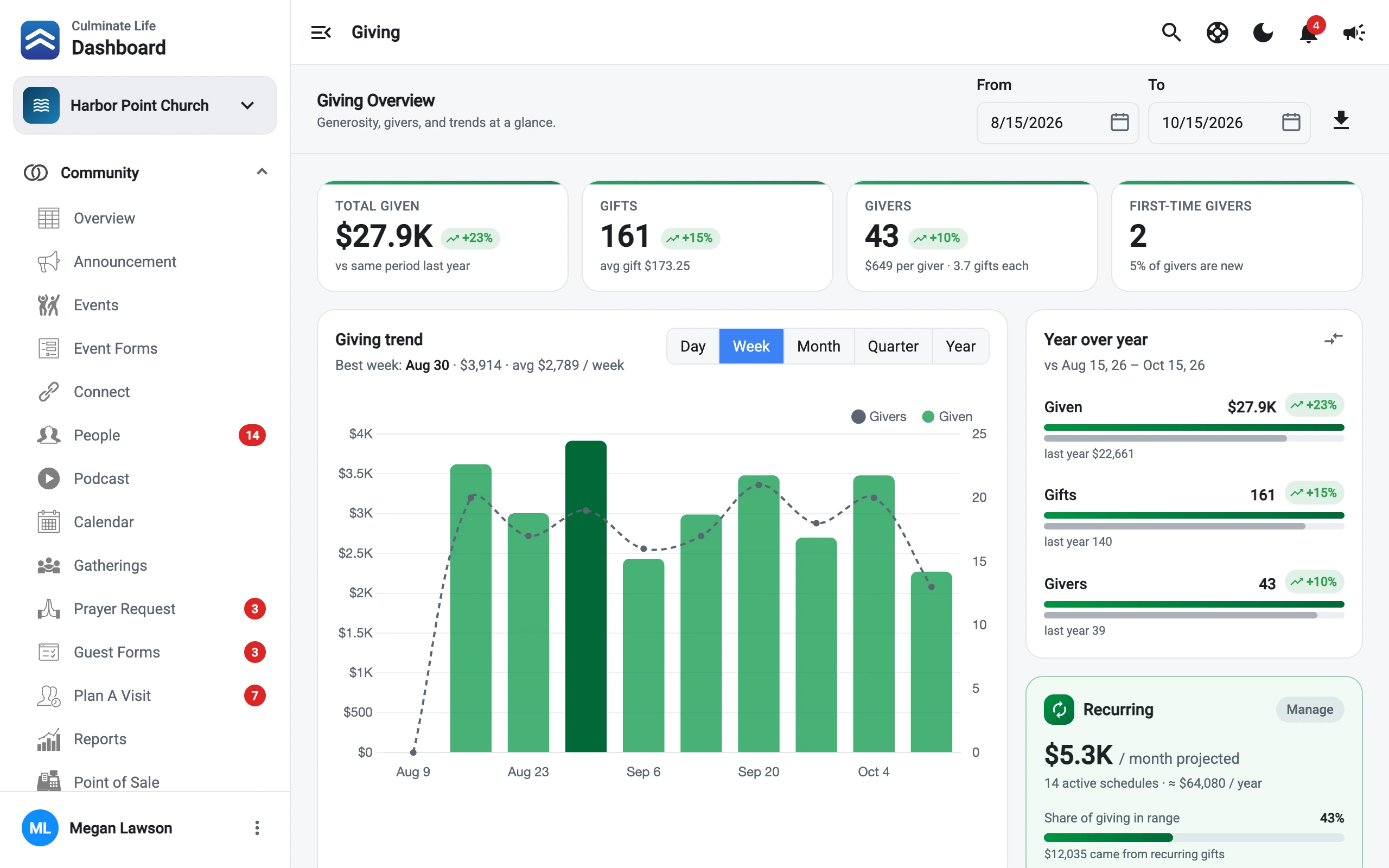Toggle the Givers legend series
Image resolution: width=1389 pixels, height=868 pixels.
tap(879, 416)
